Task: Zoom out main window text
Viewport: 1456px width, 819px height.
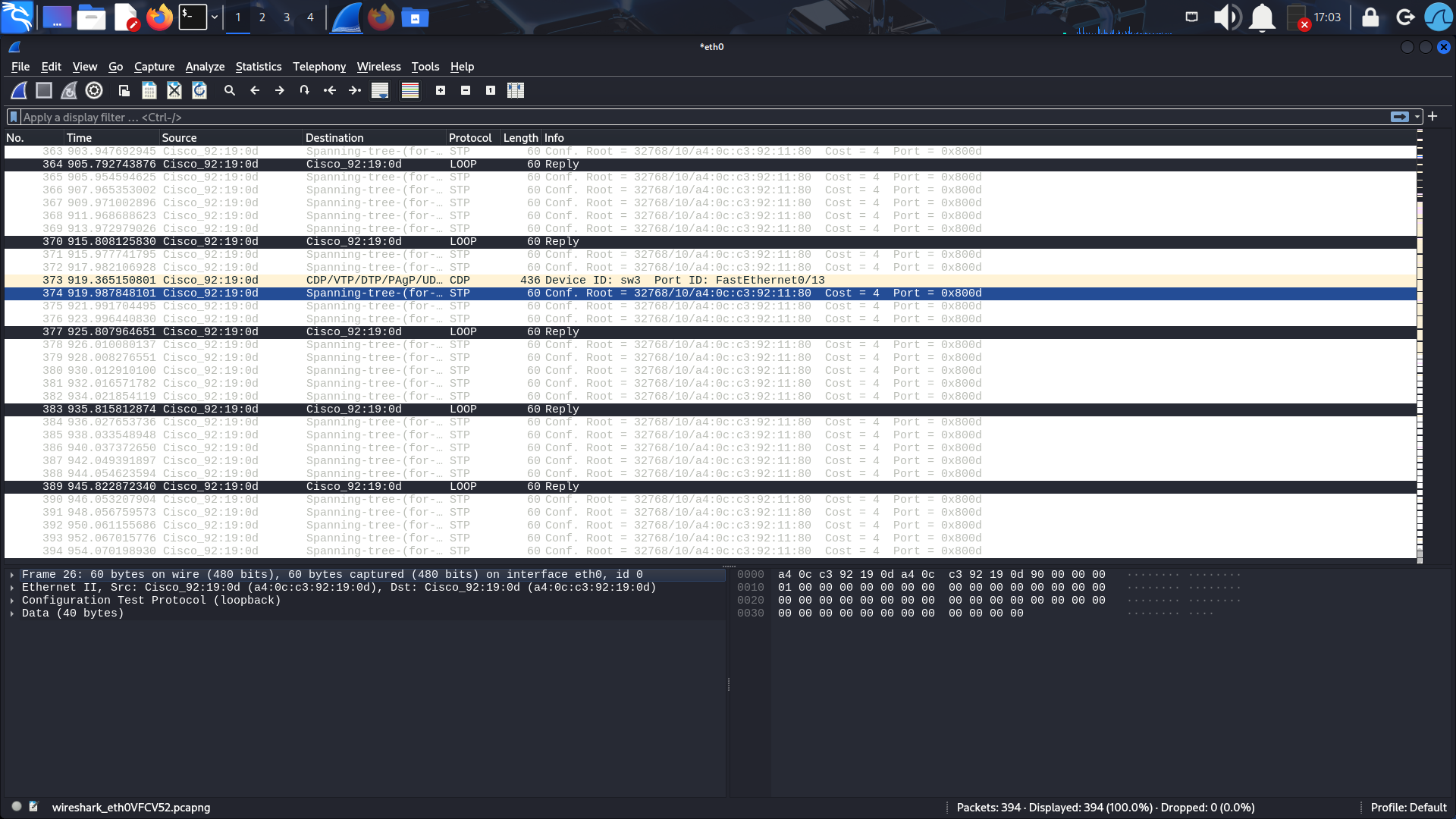Action: pyautogui.click(x=466, y=90)
